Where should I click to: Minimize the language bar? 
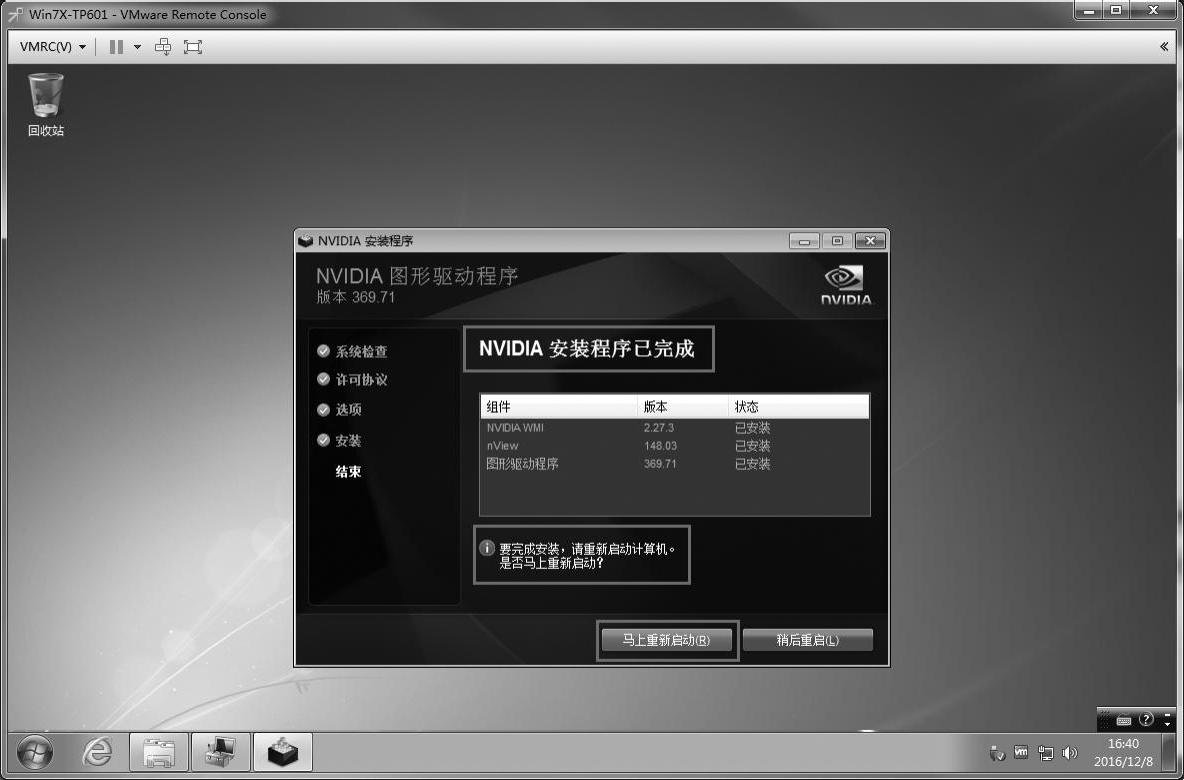tap(1168, 714)
